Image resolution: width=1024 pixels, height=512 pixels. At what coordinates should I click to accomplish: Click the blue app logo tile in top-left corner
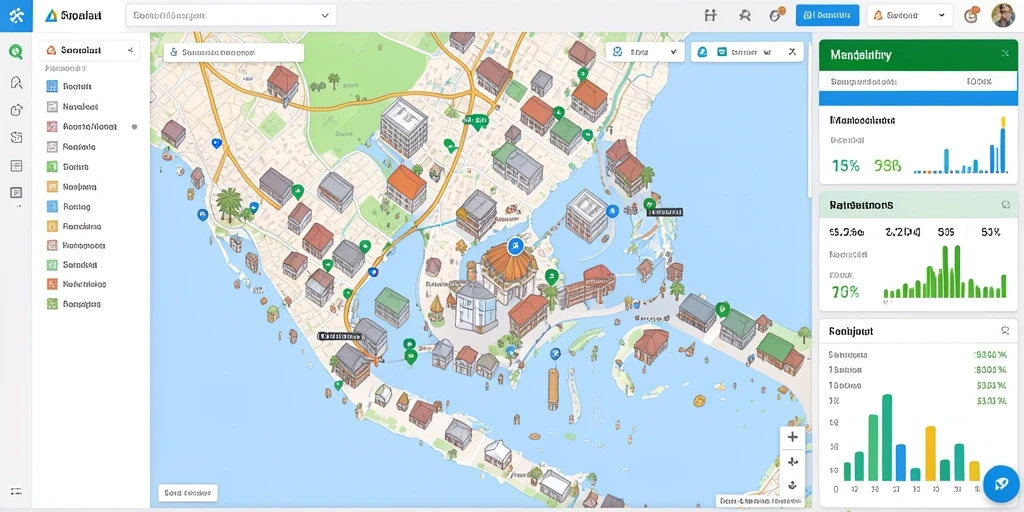pos(16,16)
